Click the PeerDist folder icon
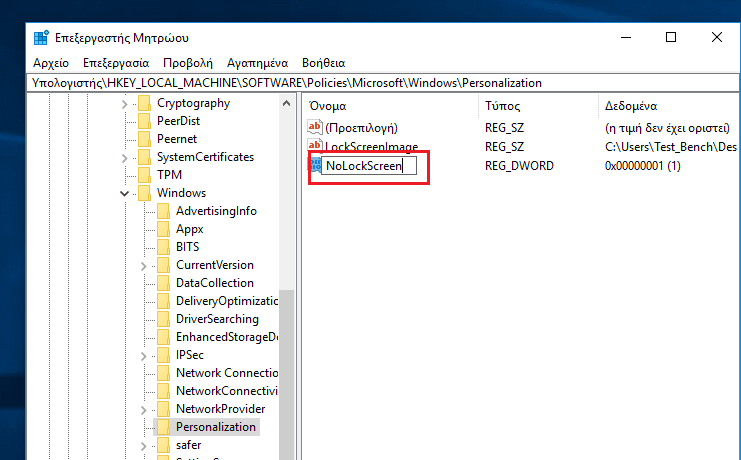The height and width of the screenshot is (460, 741). click(x=144, y=121)
